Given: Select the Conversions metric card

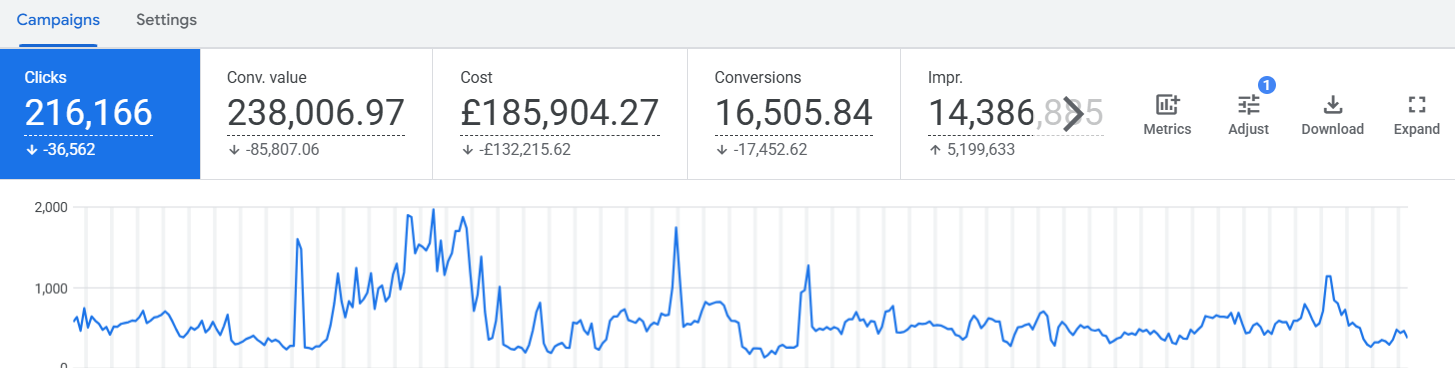Looking at the screenshot, I should coord(794,114).
